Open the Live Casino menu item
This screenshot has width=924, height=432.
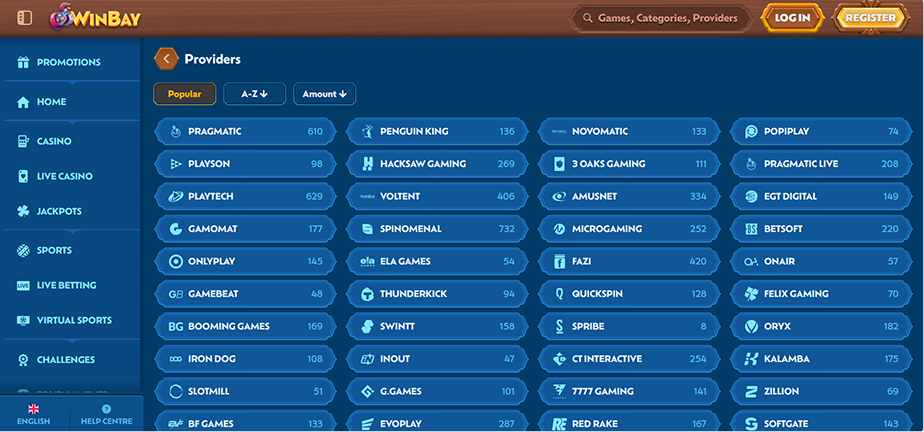coord(71,176)
